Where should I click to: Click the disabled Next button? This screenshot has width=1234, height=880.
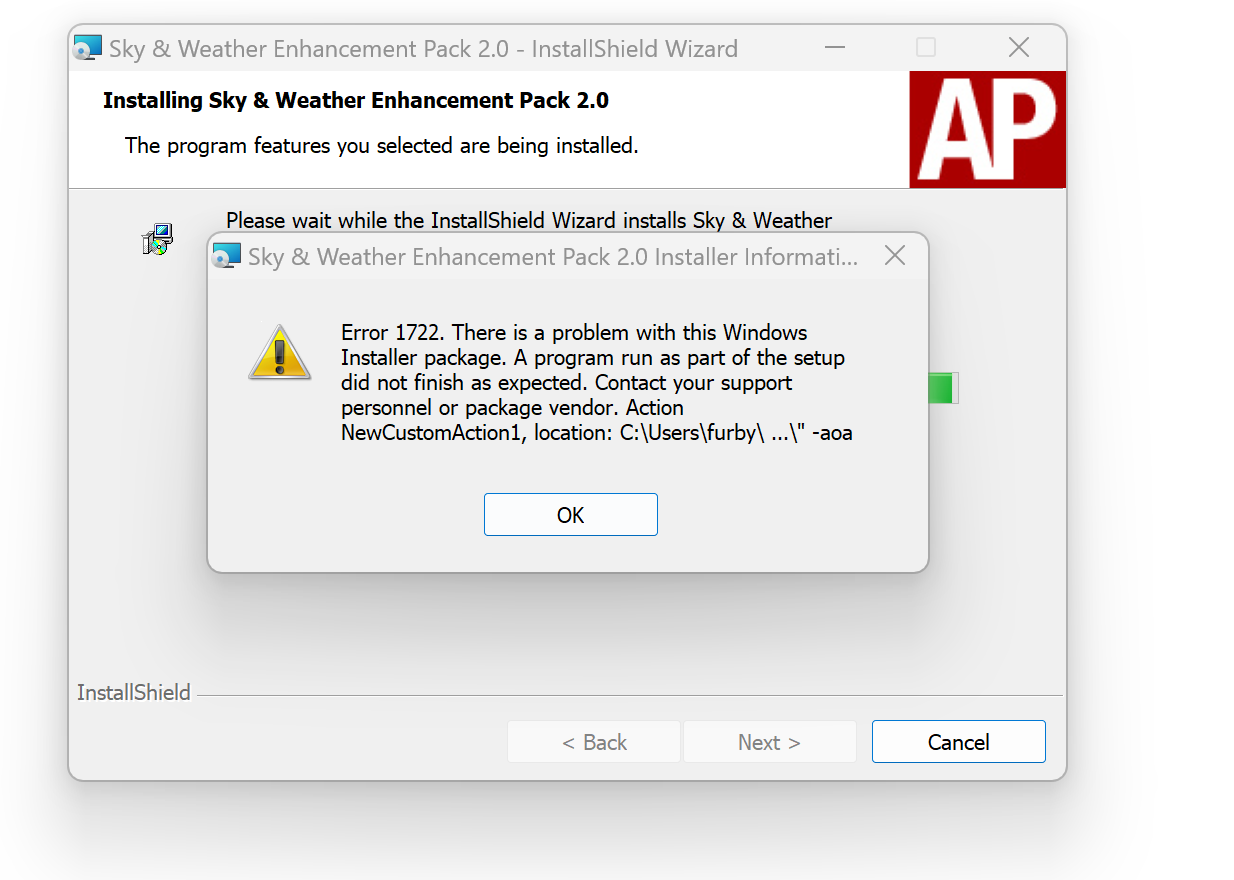click(769, 742)
